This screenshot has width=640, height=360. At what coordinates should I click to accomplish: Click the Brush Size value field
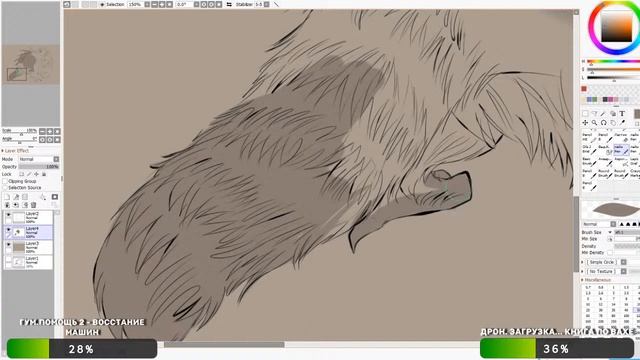627,232
